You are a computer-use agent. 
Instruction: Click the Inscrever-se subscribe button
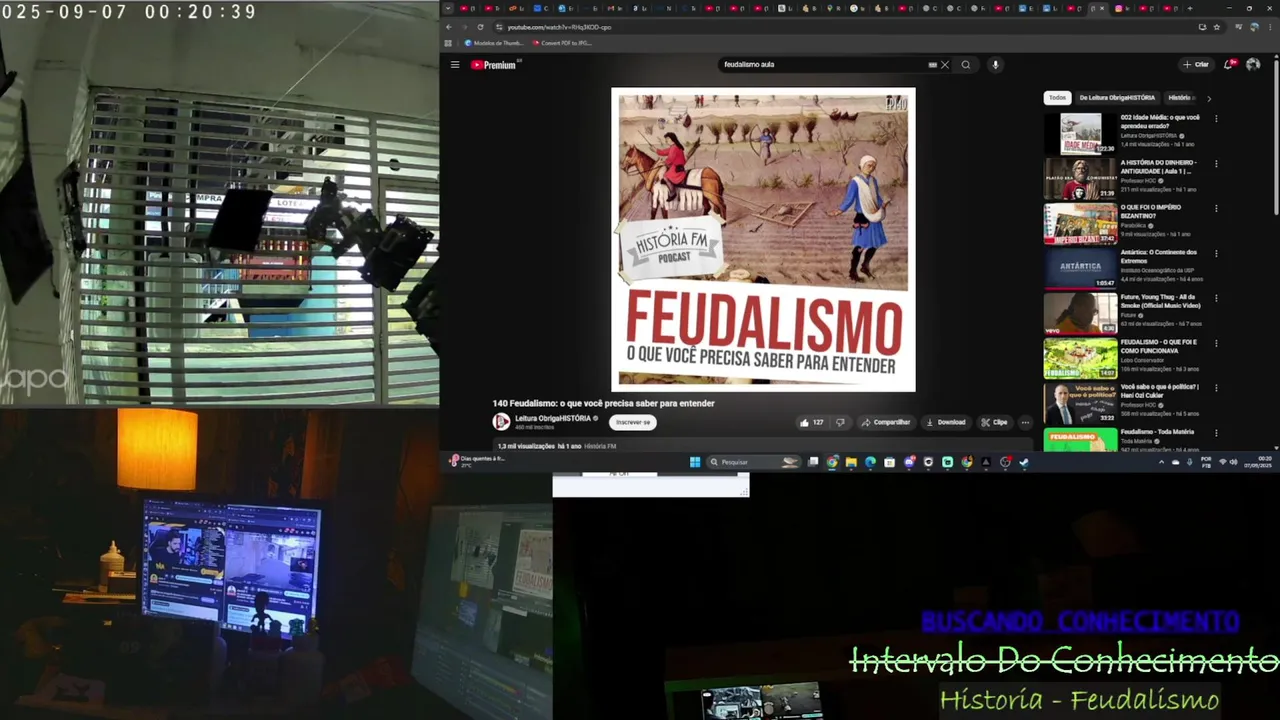click(632, 422)
